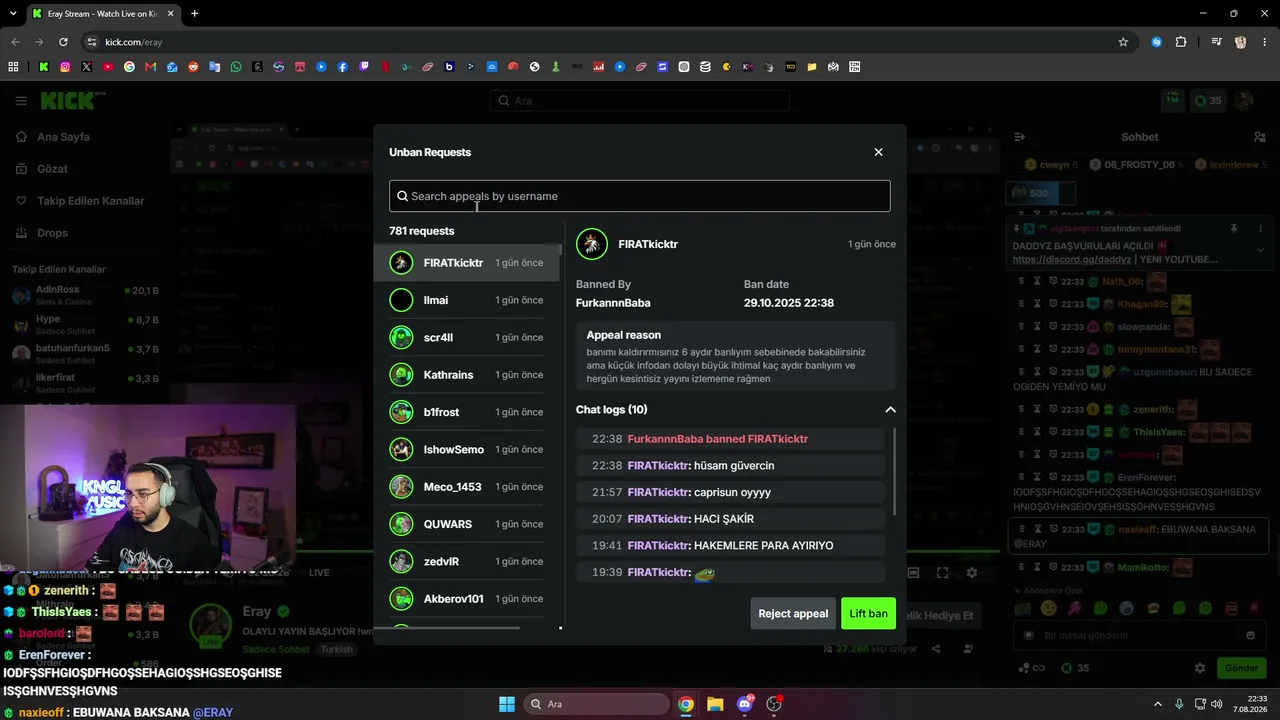1280x720 pixels.
Task: Open the Chrome profile avatar
Action: pyautogui.click(x=1240, y=42)
